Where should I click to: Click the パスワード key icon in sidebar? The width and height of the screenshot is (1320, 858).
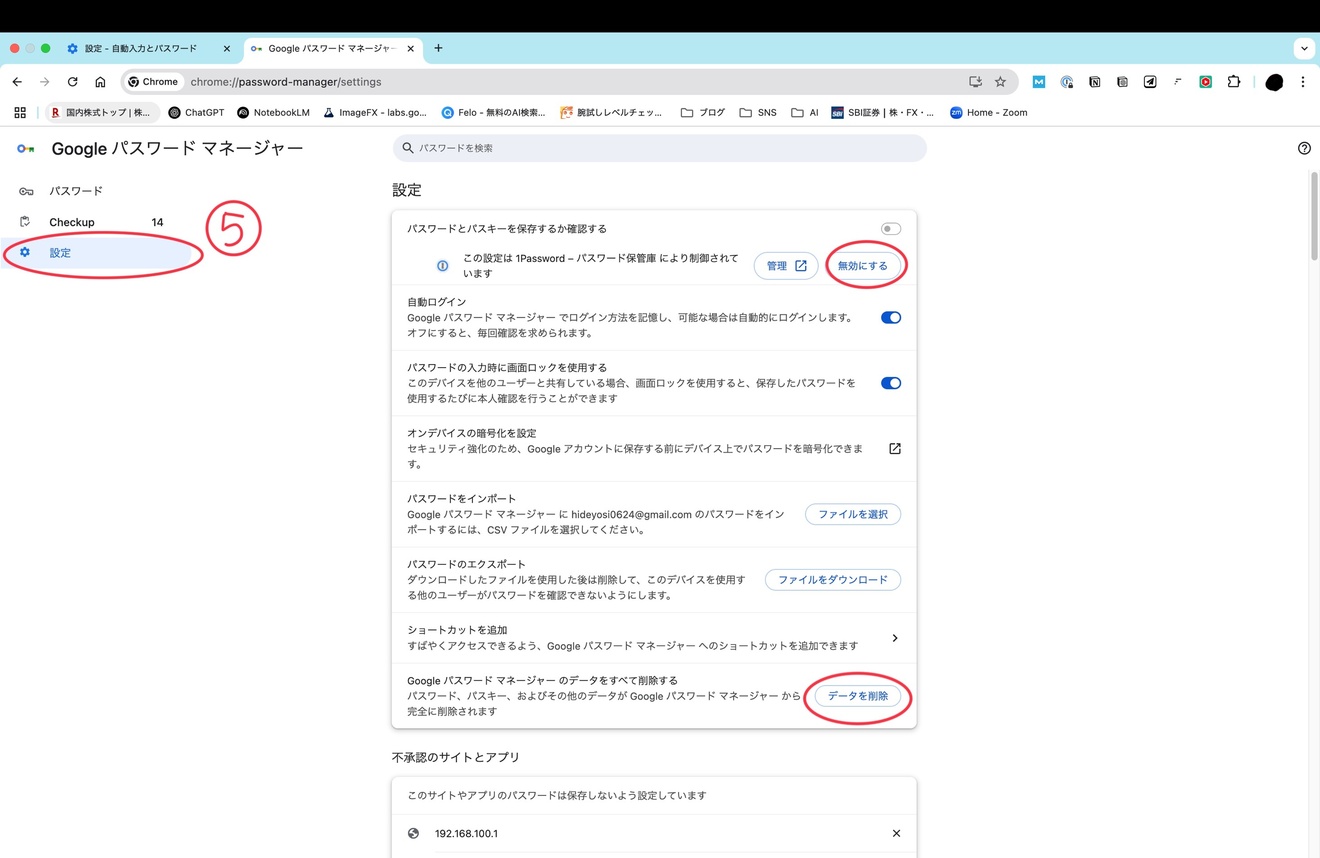click(26, 191)
